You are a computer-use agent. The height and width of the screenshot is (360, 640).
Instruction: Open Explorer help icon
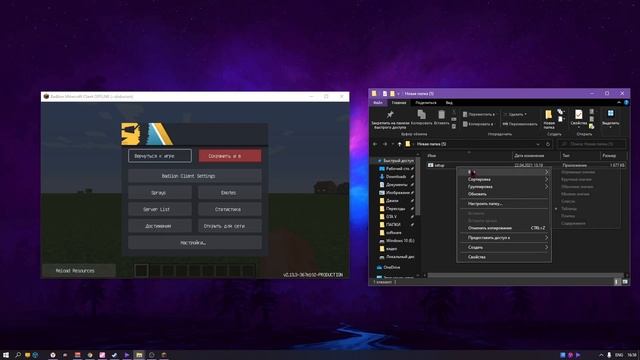coord(626,103)
